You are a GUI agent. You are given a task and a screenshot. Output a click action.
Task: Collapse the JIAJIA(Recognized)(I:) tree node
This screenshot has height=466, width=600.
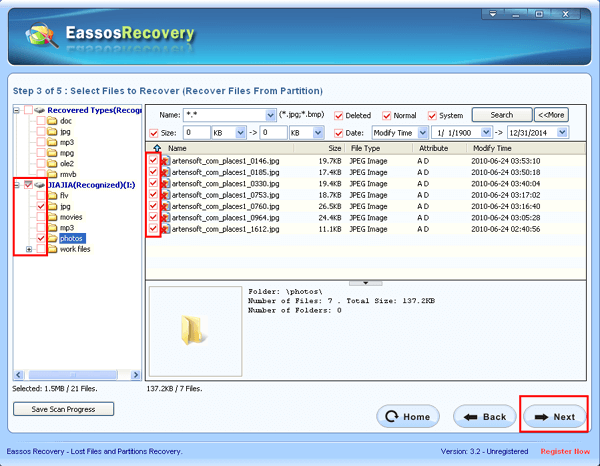pyautogui.click(x=16, y=185)
